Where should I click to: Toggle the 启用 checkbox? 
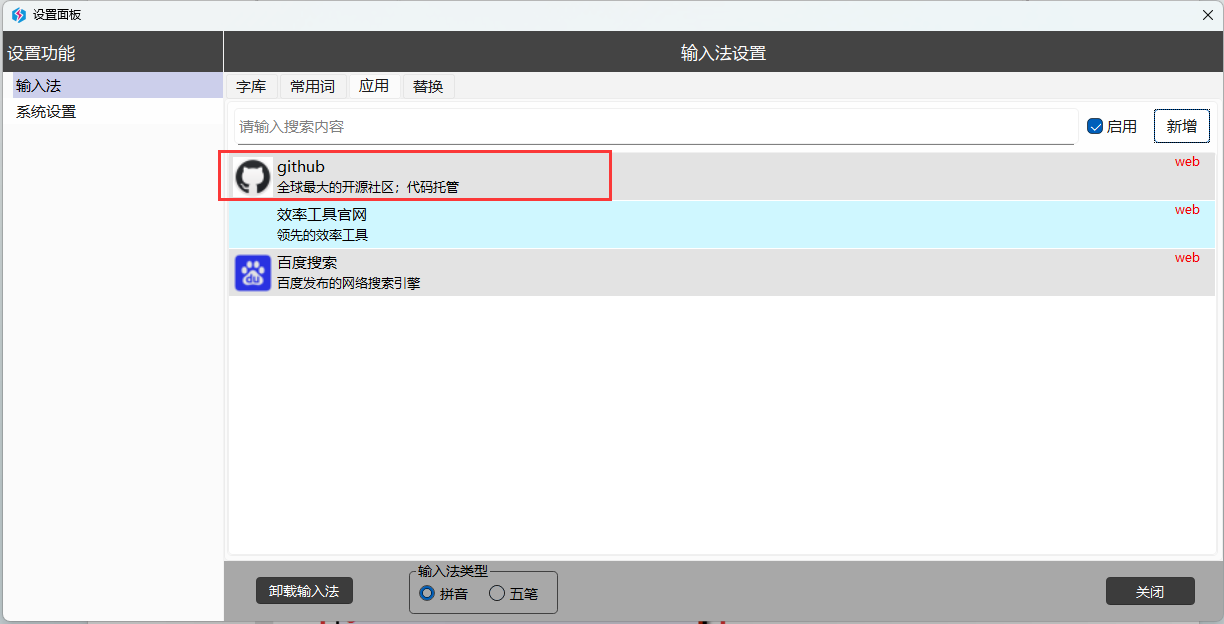pyautogui.click(x=1095, y=126)
